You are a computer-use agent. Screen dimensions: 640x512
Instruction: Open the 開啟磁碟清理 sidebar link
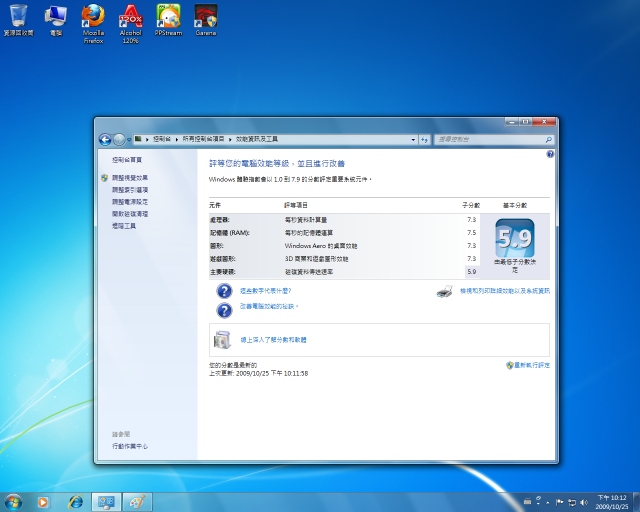130,214
